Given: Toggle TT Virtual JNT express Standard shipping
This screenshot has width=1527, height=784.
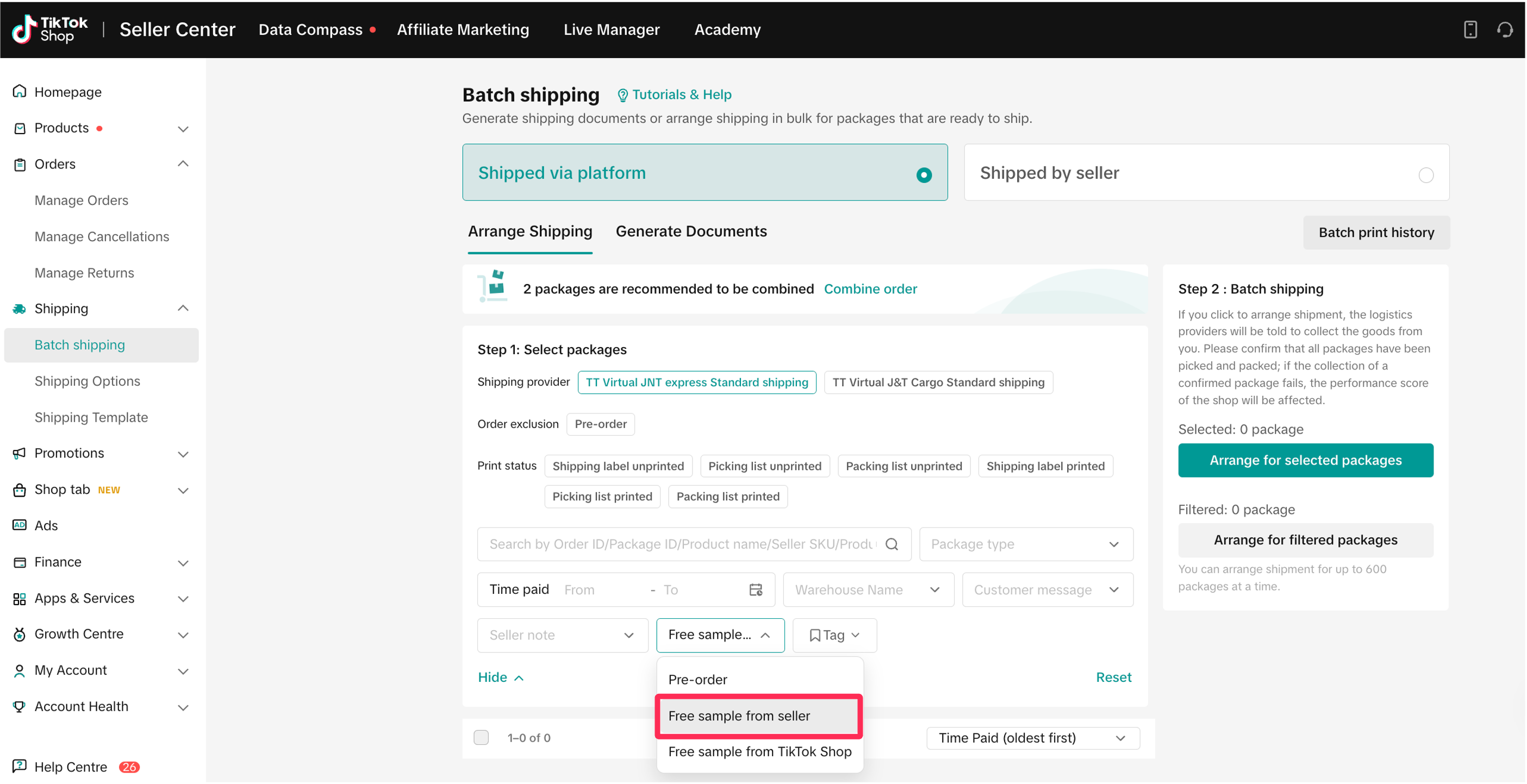Looking at the screenshot, I should (696, 382).
